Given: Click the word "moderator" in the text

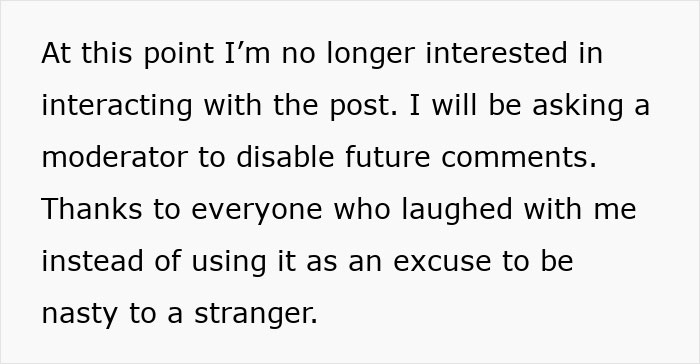Looking at the screenshot, I should pyautogui.click(x=115, y=157).
